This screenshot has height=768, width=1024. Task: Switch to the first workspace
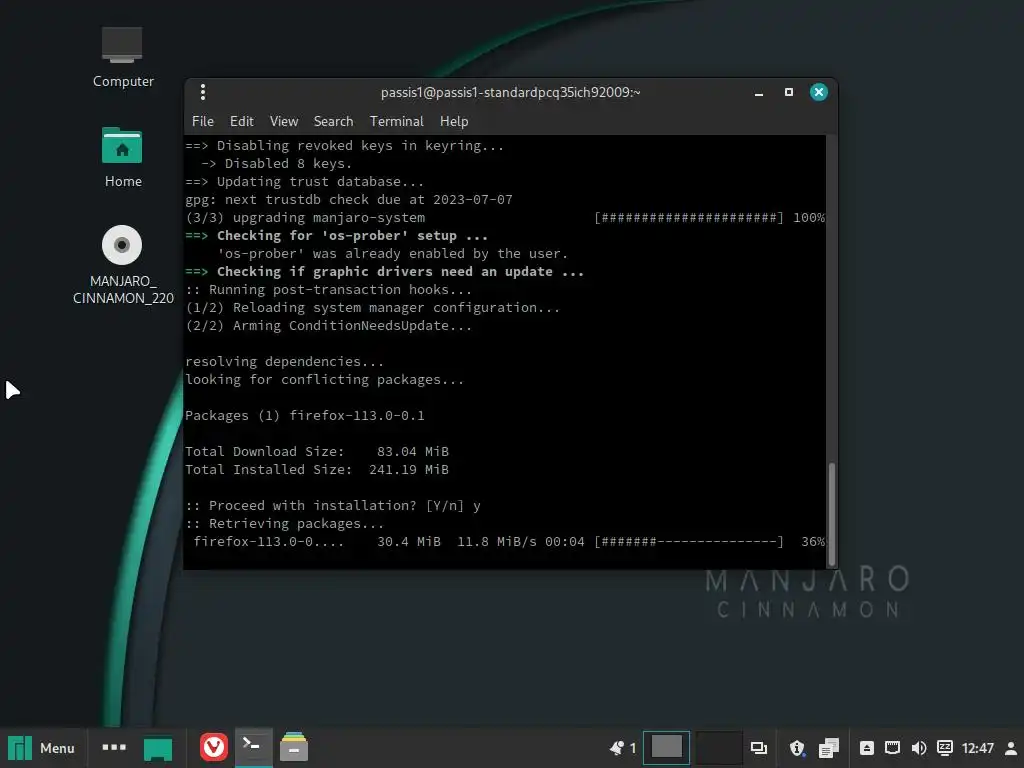point(666,748)
